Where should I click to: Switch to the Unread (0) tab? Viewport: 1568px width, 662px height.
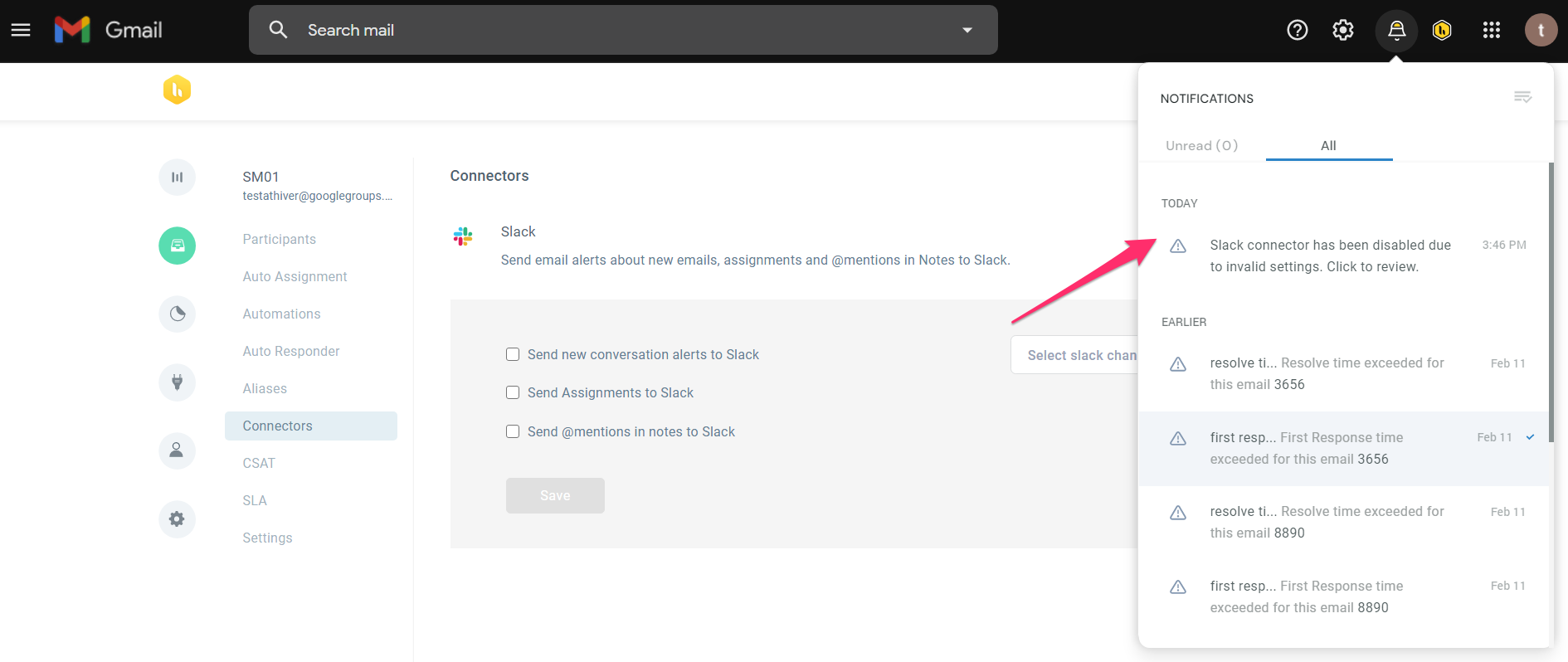pos(1202,145)
